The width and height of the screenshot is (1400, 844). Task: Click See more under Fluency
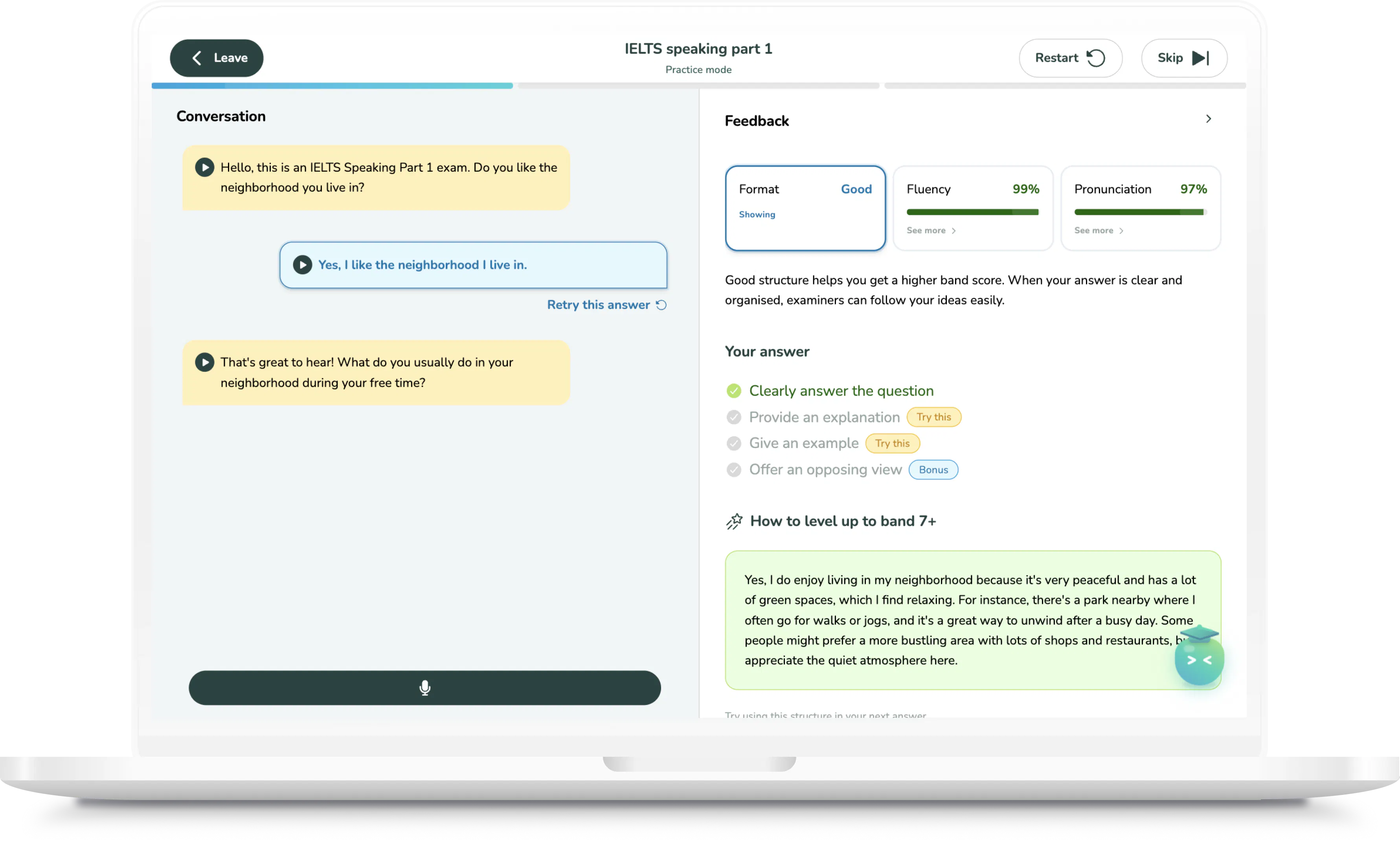click(x=931, y=231)
